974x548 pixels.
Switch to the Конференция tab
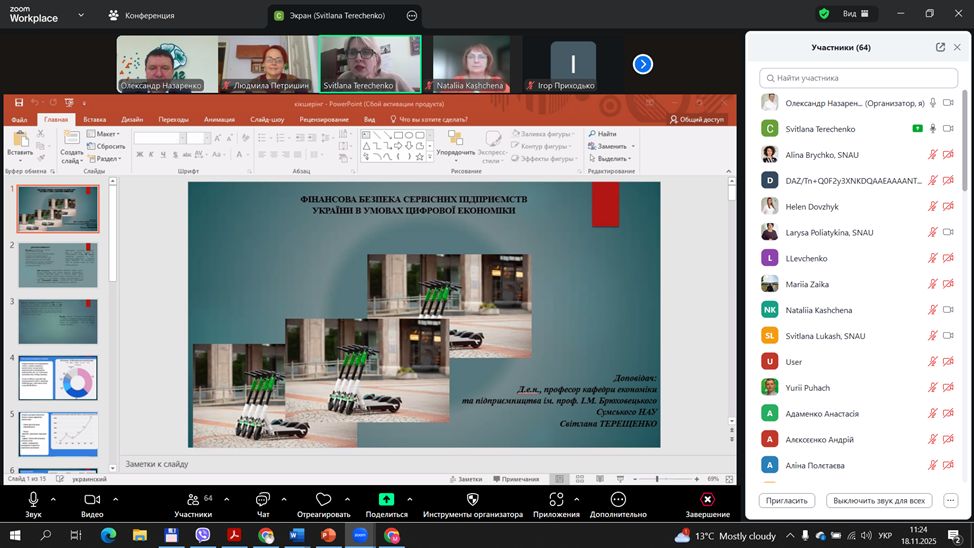tap(143, 15)
